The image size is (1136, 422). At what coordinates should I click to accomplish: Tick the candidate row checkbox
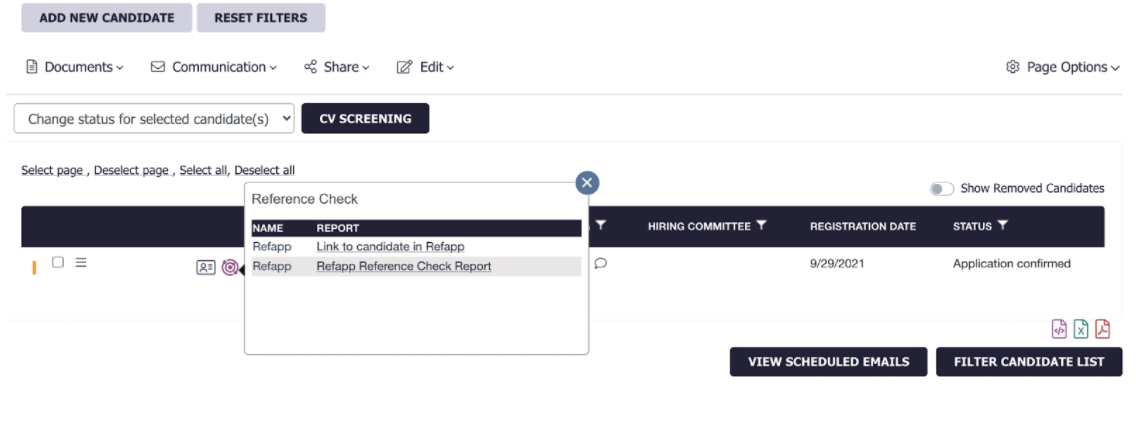click(58, 262)
